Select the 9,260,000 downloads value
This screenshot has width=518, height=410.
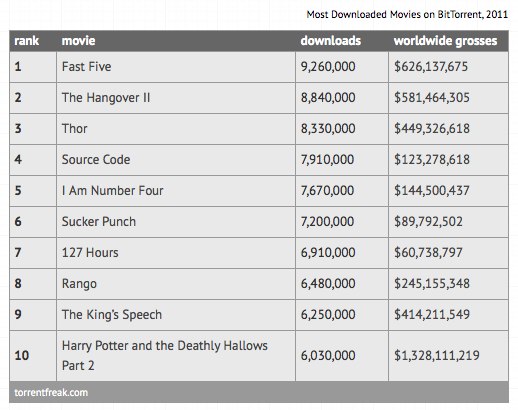click(x=328, y=67)
